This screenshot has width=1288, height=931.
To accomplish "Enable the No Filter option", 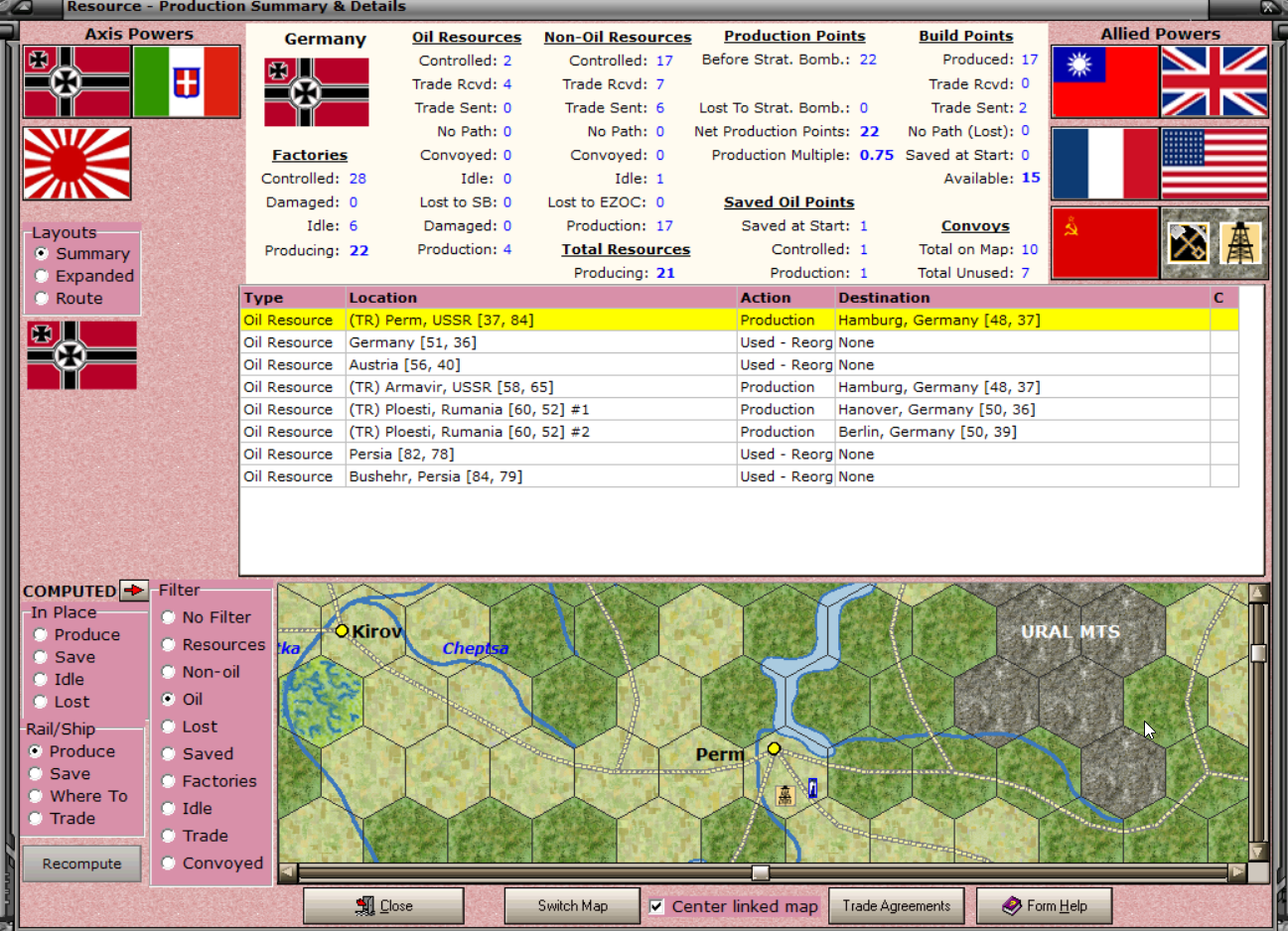I will click(x=206, y=617).
